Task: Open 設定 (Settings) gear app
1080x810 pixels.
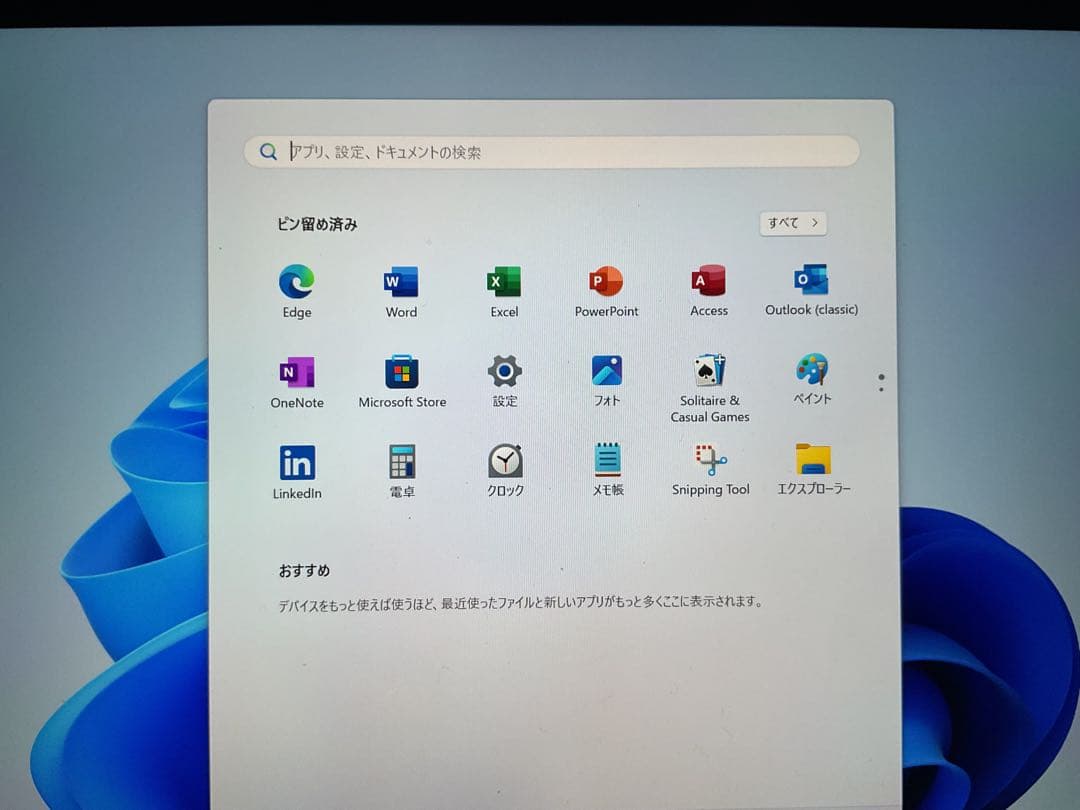Action: 504,381
